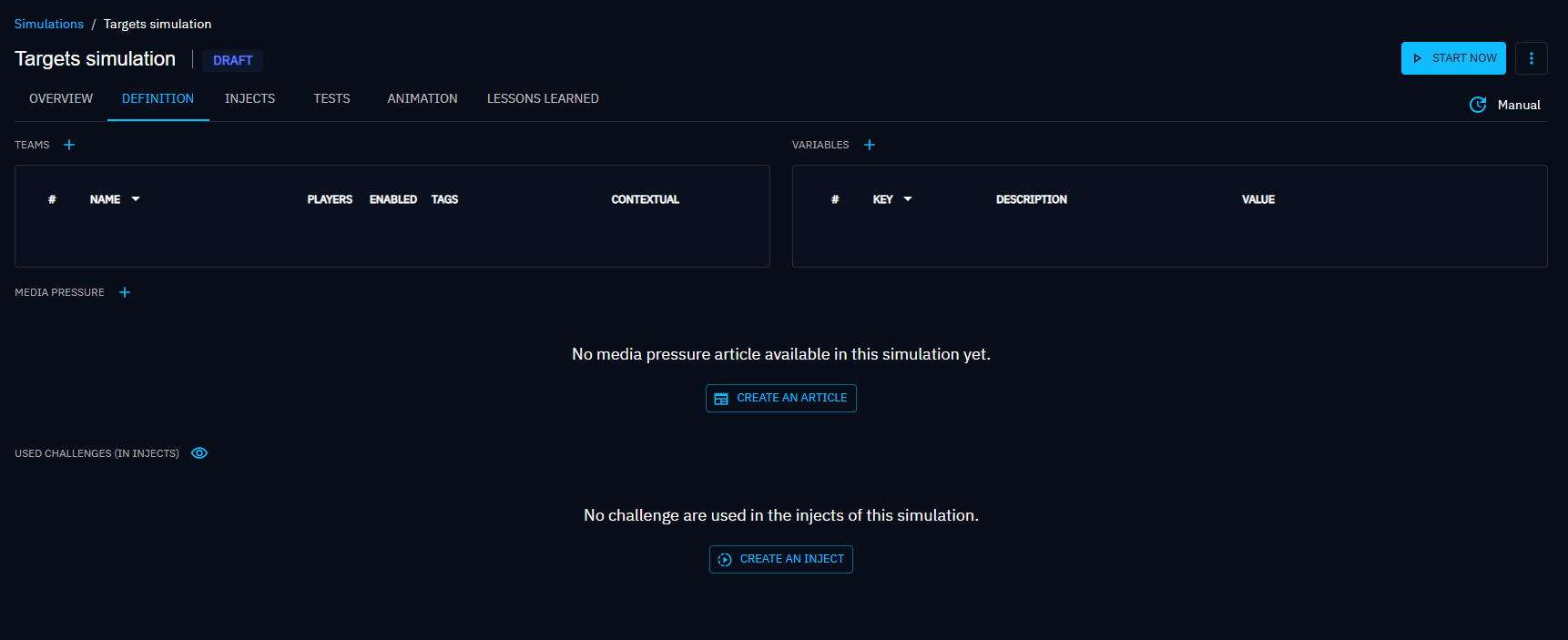The width and height of the screenshot is (1568, 640).
Task: Go to the Overview tab
Action: 61,98
